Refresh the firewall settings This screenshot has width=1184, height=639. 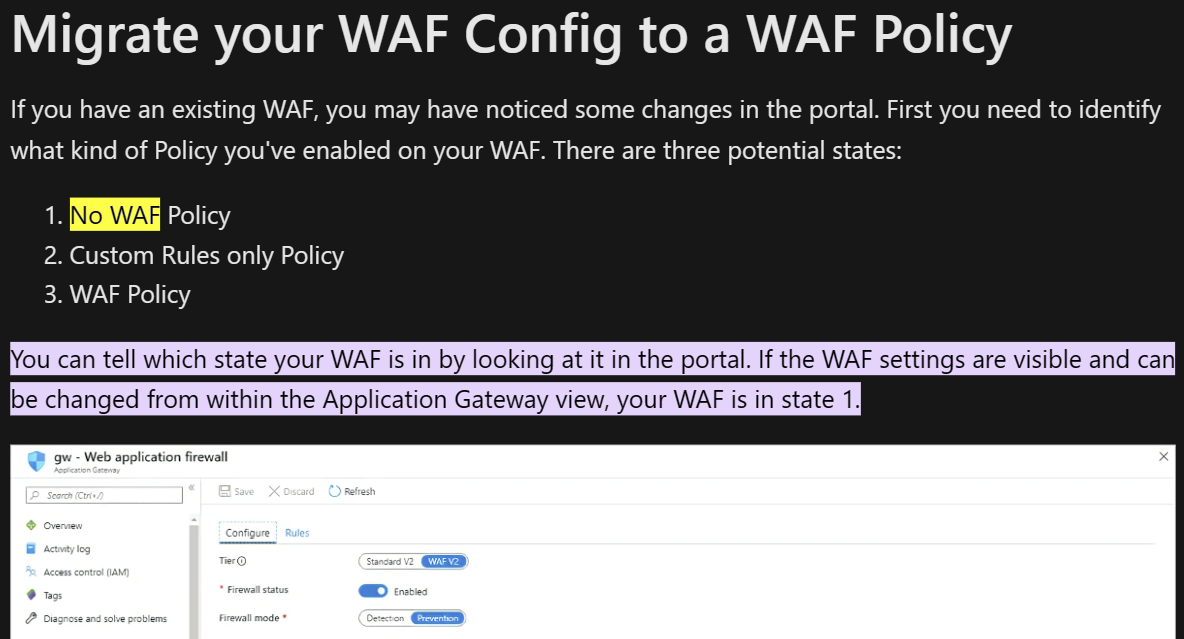[x=352, y=491]
